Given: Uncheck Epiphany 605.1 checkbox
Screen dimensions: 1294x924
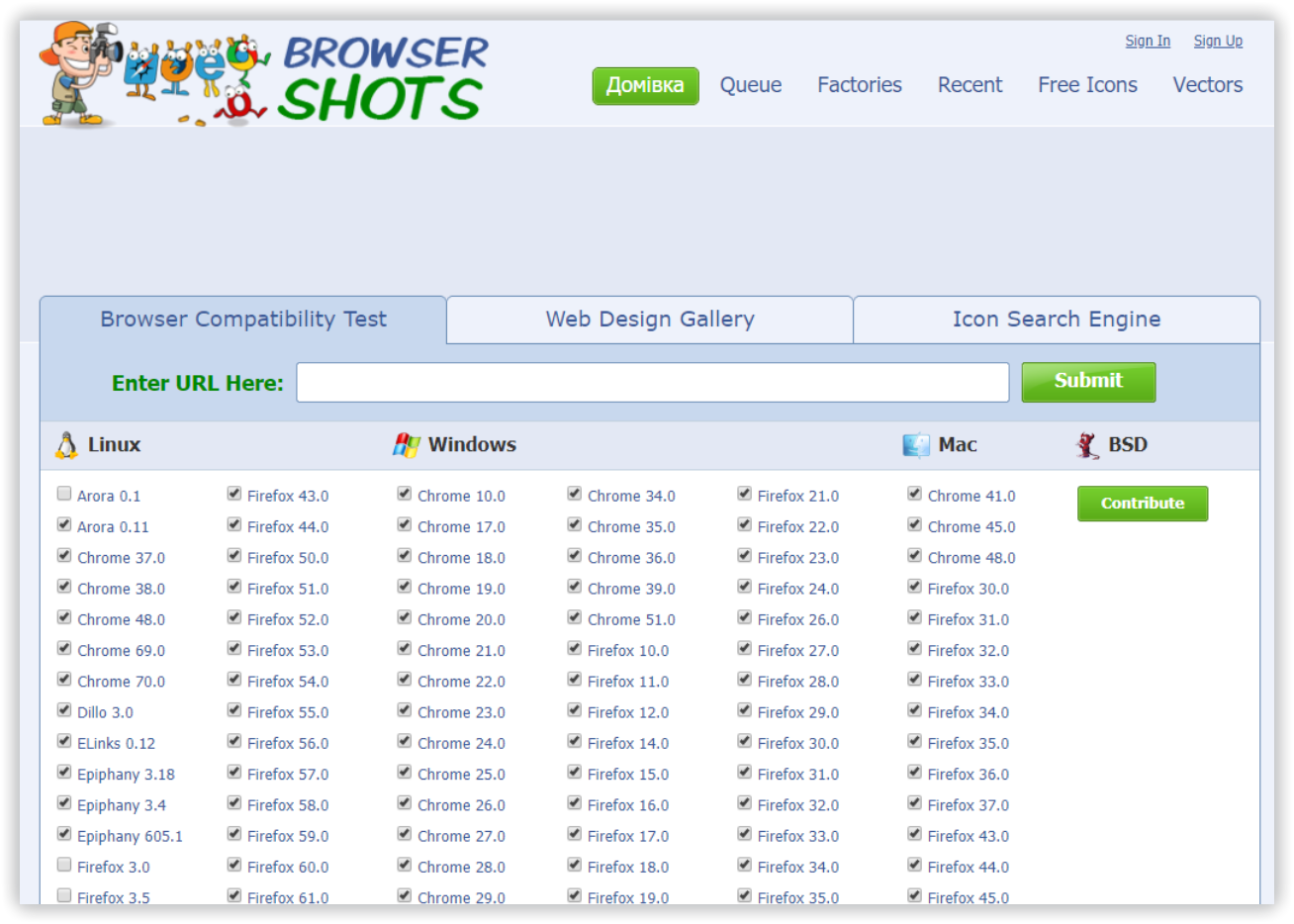Looking at the screenshot, I should click(64, 834).
